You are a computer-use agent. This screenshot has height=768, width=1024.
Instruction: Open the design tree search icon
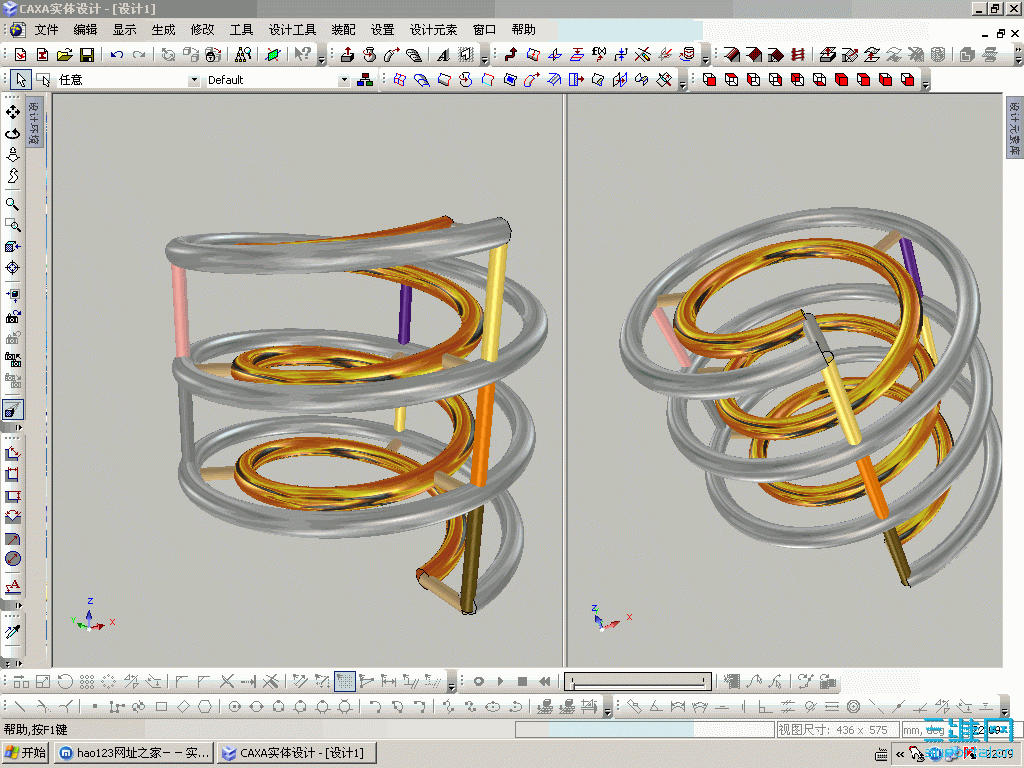click(x=243, y=55)
